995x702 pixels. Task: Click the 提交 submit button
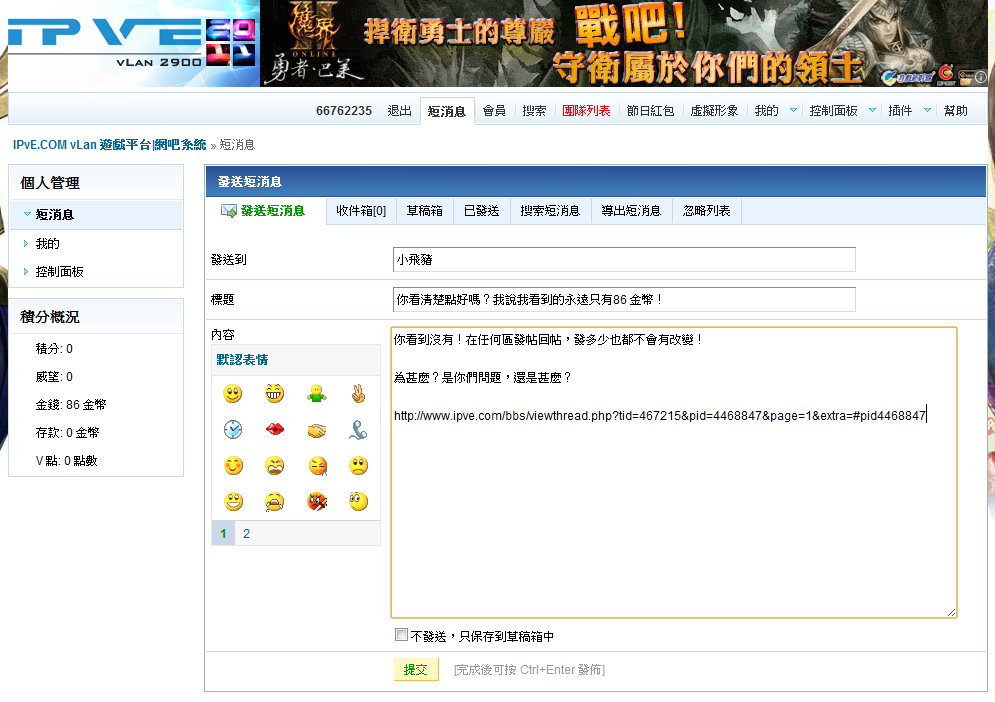(x=415, y=670)
